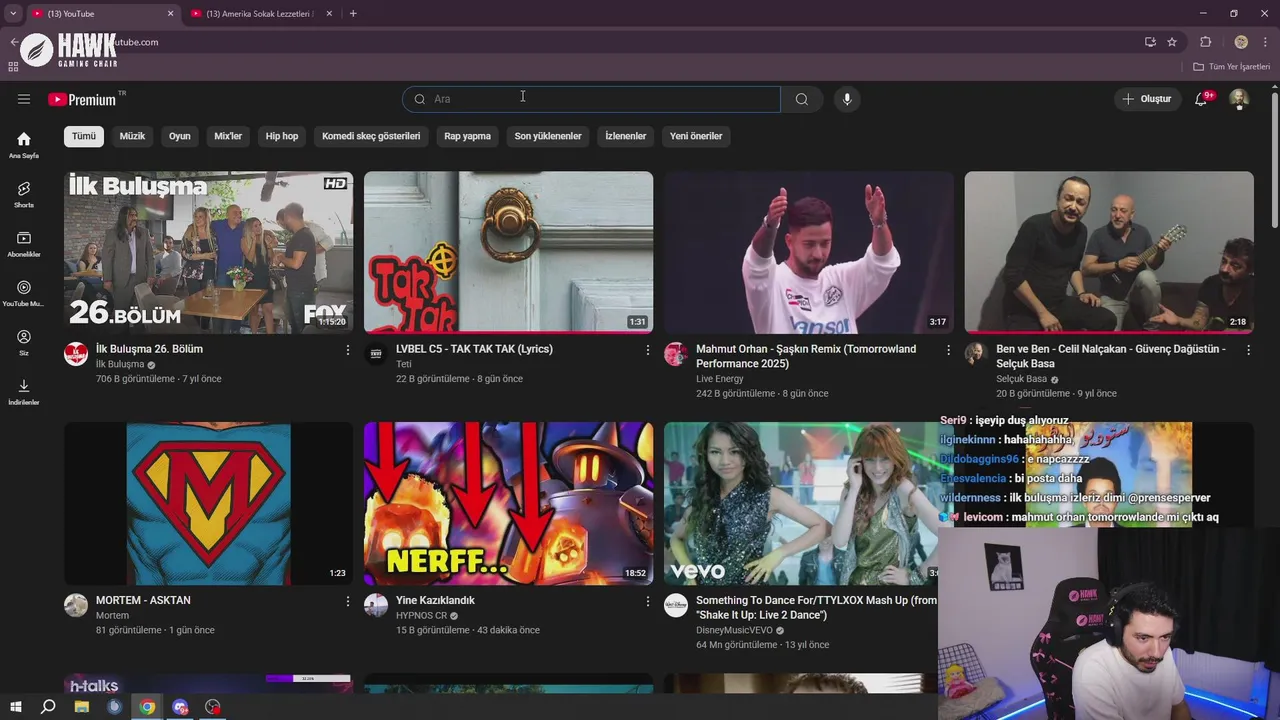Screen dimensions: 1280x720
Task: Switch to Chrome in the taskbar
Action: (x=147, y=707)
